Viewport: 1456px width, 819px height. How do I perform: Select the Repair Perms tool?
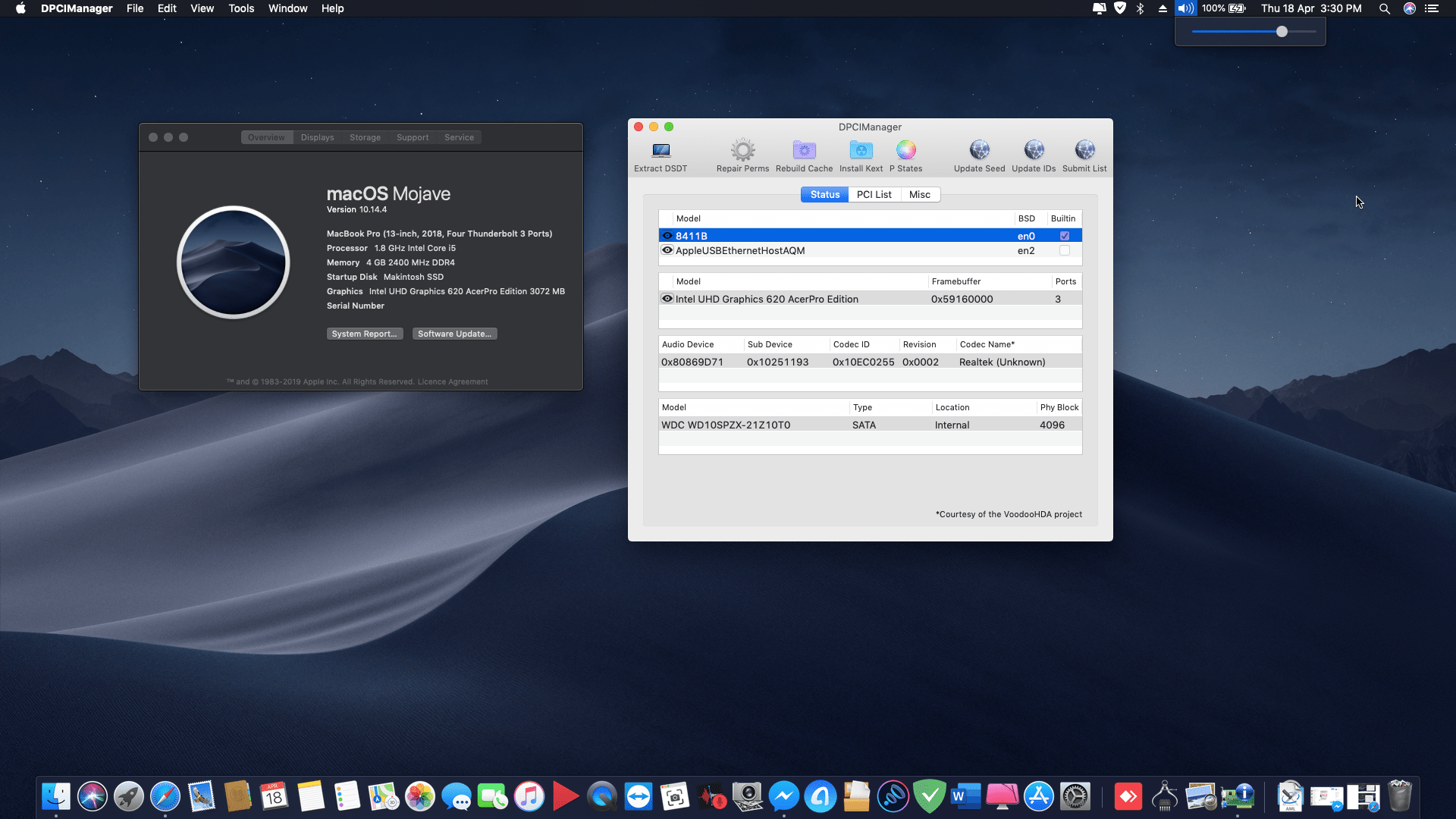(742, 154)
